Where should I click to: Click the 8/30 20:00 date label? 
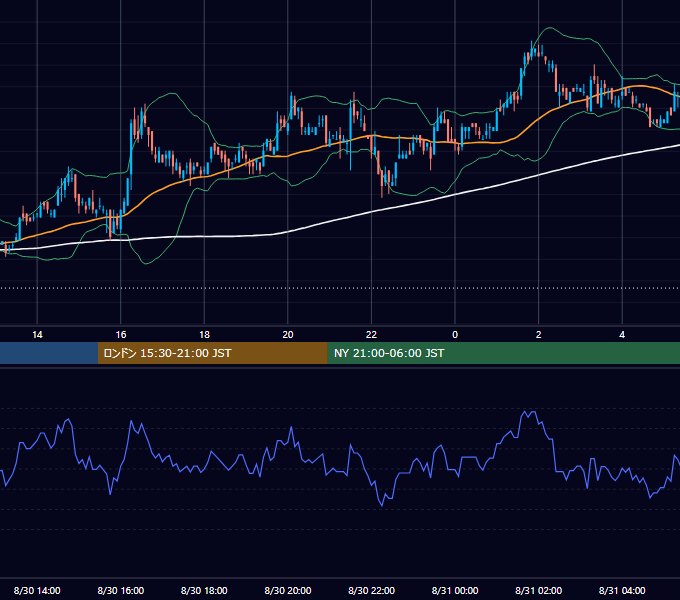click(x=288, y=590)
